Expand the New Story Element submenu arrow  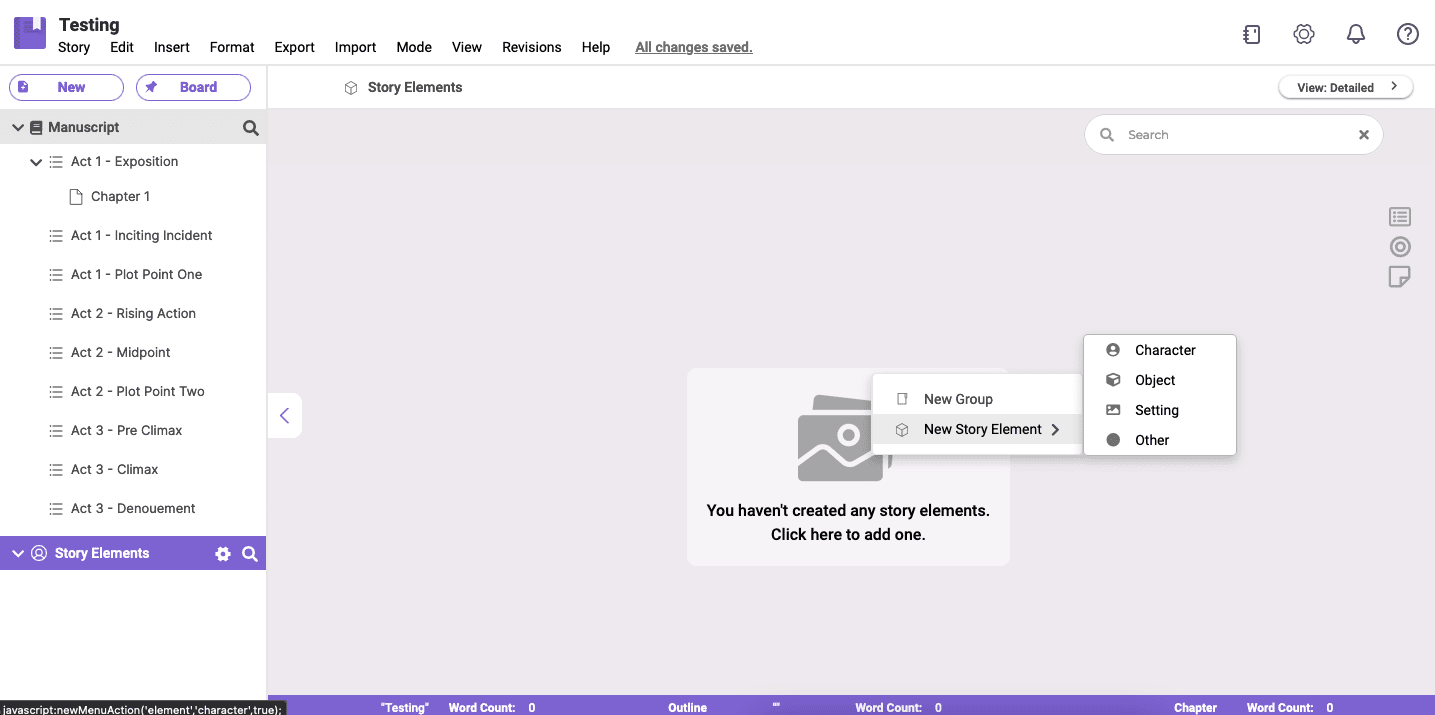[1055, 429]
